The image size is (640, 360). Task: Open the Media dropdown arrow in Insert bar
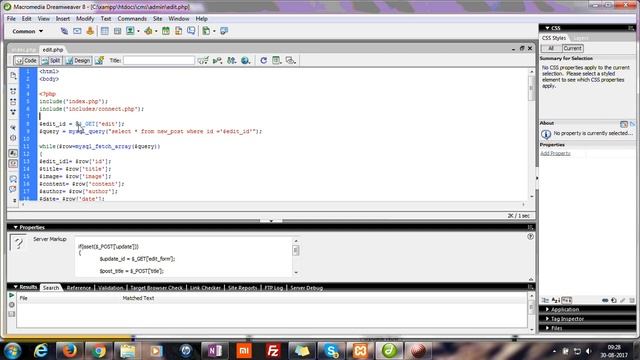pyautogui.click(x=156, y=31)
